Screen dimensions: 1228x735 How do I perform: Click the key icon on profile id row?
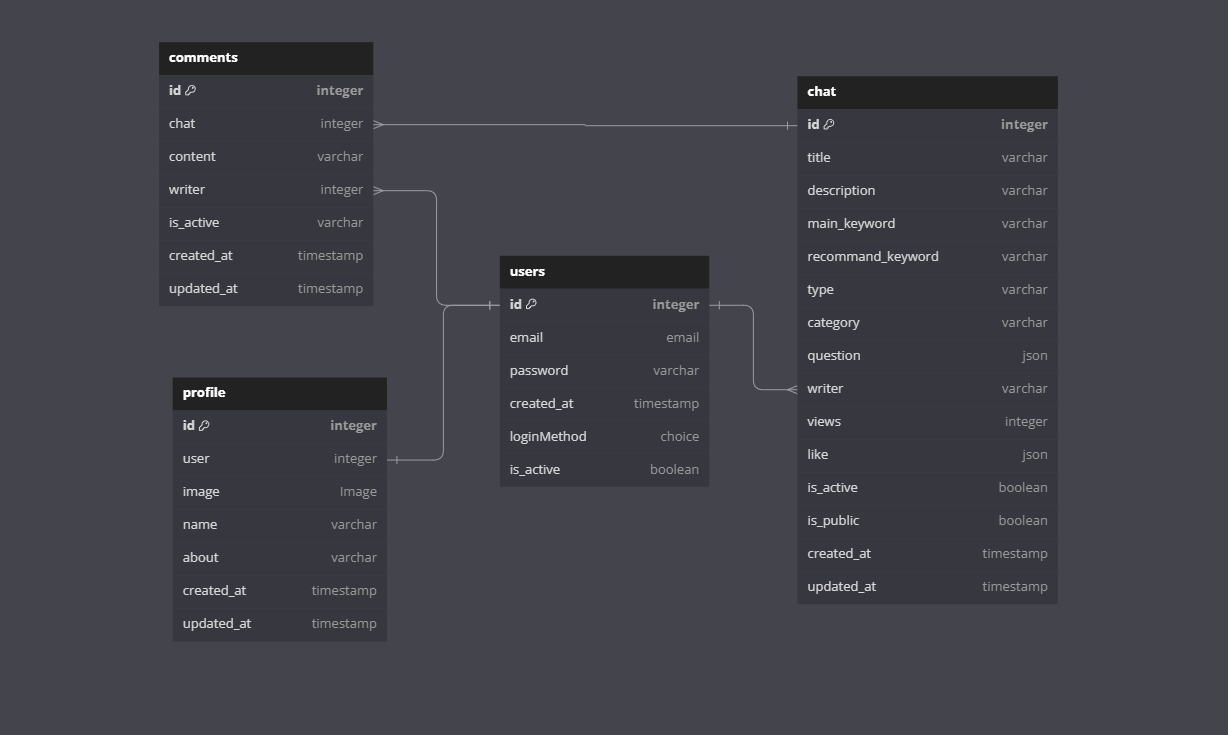pos(202,425)
